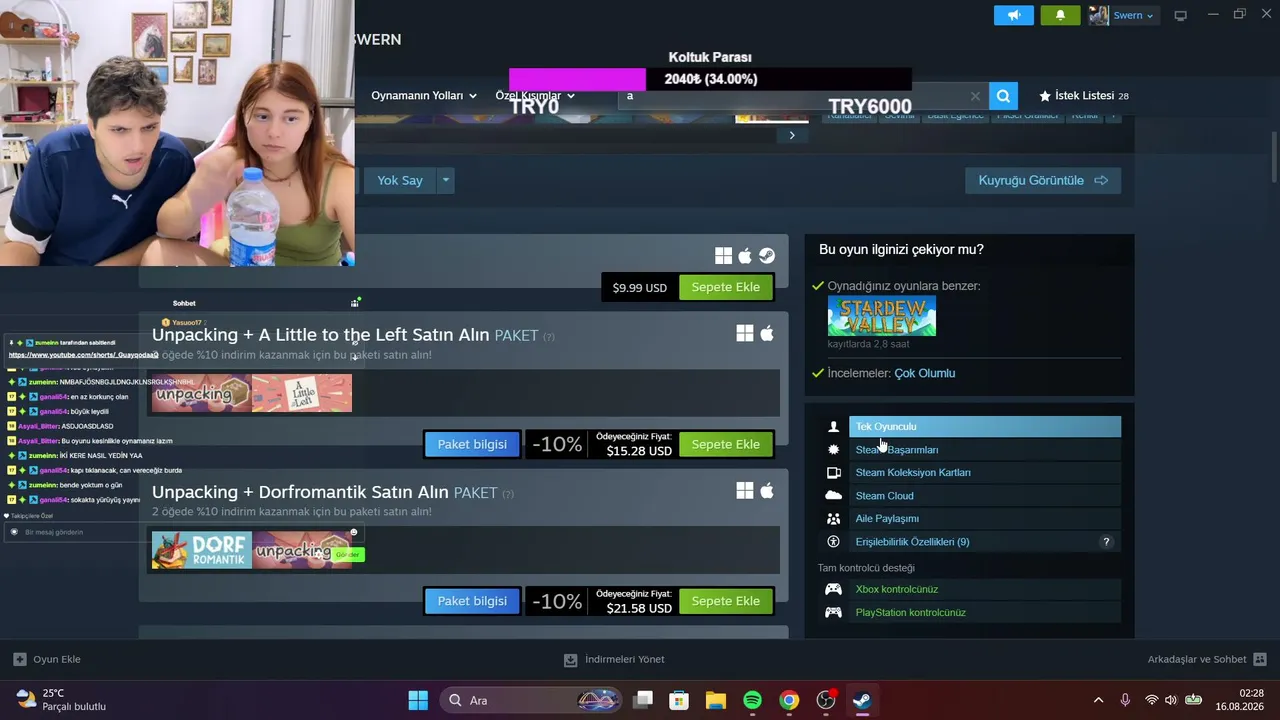Clear the store search box text

tap(975, 96)
